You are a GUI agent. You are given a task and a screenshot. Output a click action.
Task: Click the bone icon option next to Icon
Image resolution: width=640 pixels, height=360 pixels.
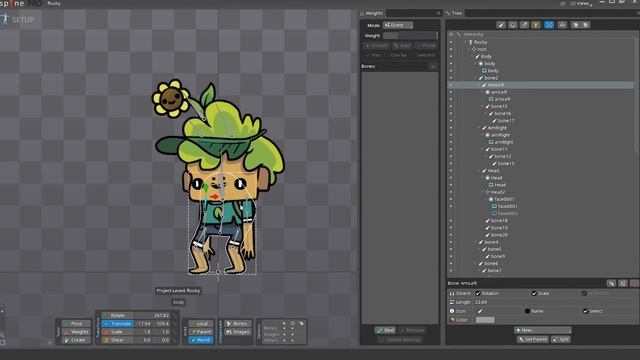point(480,311)
